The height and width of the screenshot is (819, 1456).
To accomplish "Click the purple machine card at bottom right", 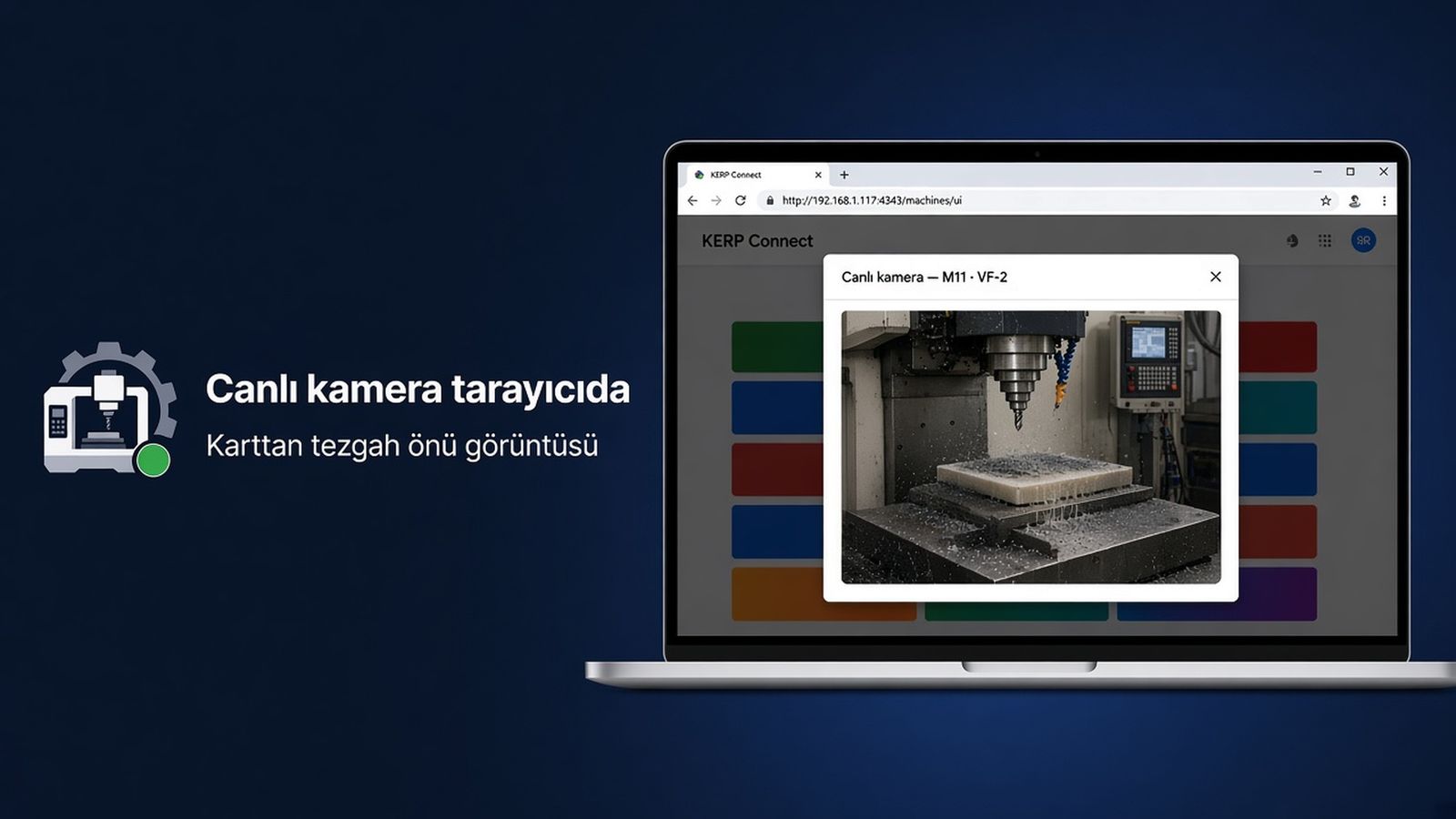I will [1278, 593].
